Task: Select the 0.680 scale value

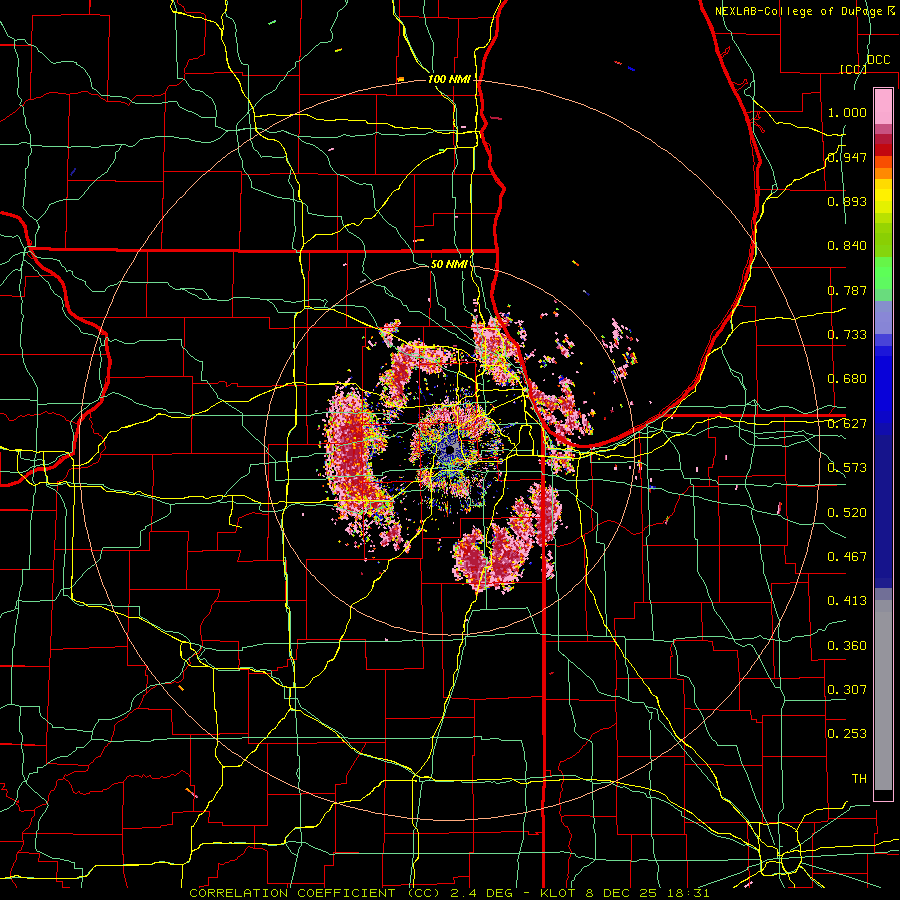Action: point(847,379)
